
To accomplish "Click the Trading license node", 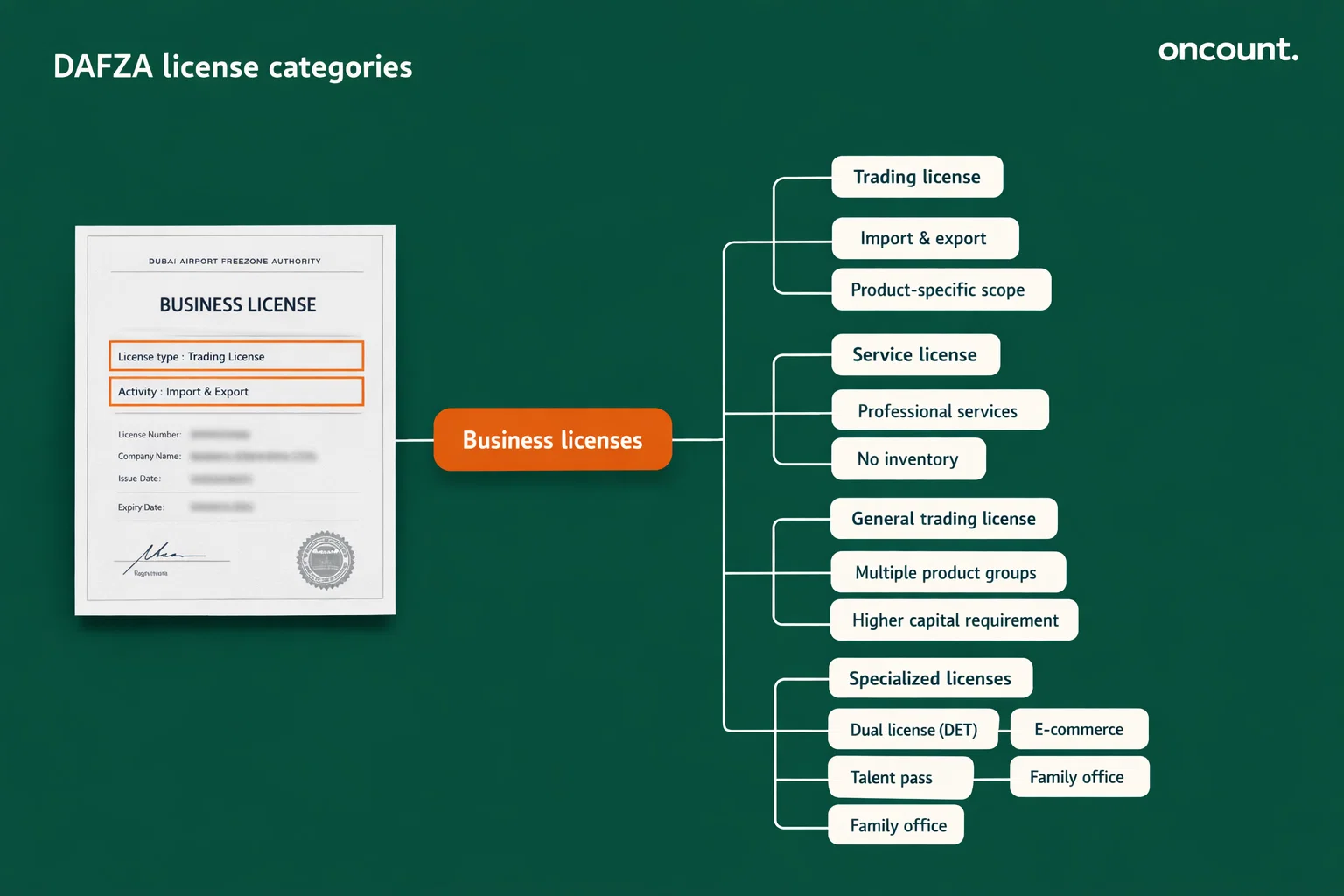I will [916, 177].
